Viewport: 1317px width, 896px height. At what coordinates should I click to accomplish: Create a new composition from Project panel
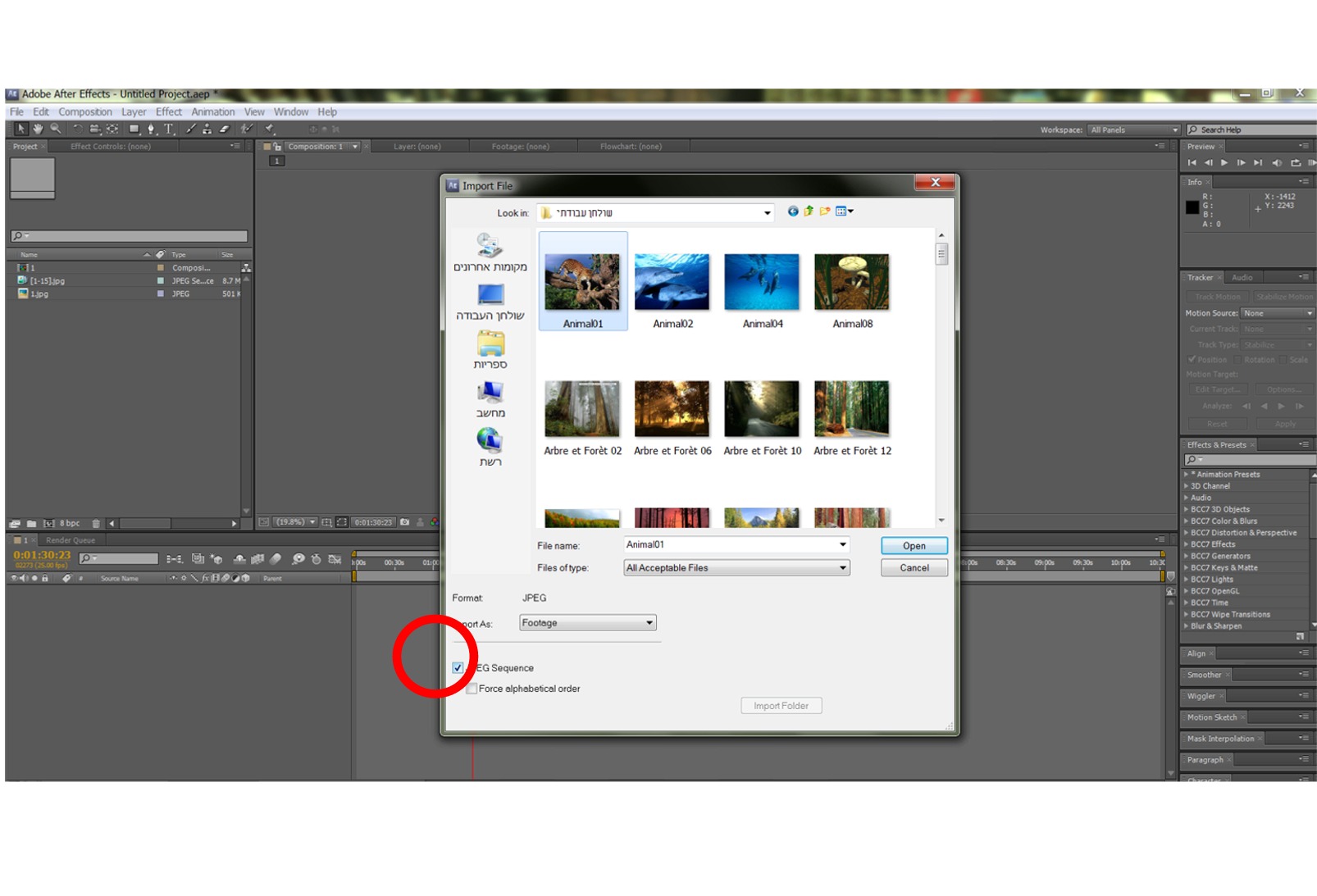tap(48, 523)
